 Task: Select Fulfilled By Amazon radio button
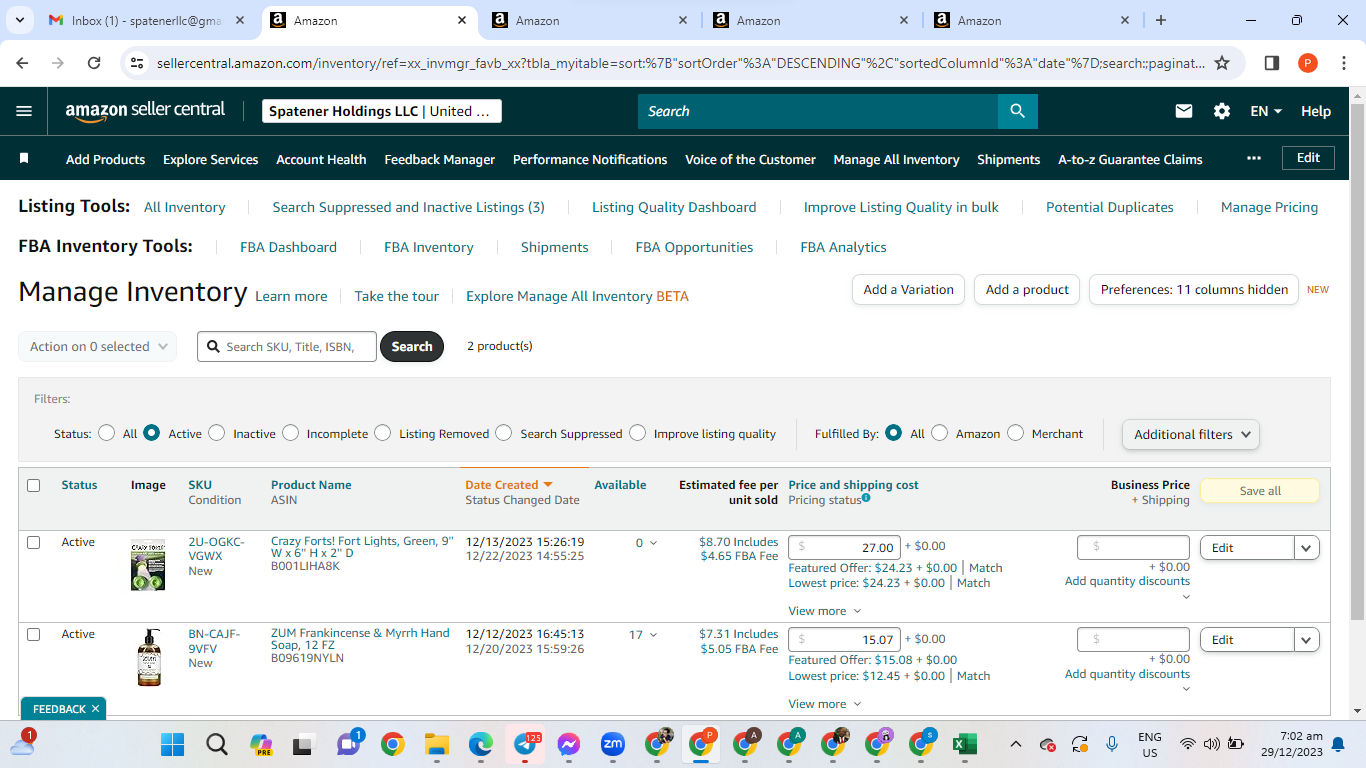point(940,433)
